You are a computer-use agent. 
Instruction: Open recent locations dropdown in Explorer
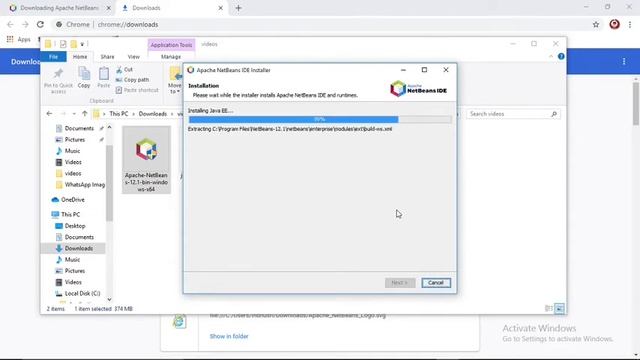point(74,114)
